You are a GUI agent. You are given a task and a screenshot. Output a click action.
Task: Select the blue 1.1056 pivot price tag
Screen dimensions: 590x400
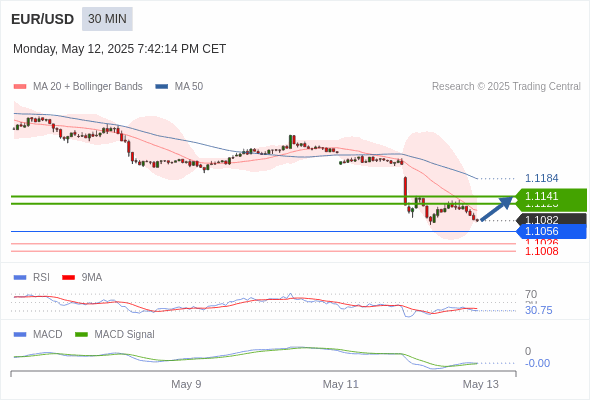(x=551, y=231)
